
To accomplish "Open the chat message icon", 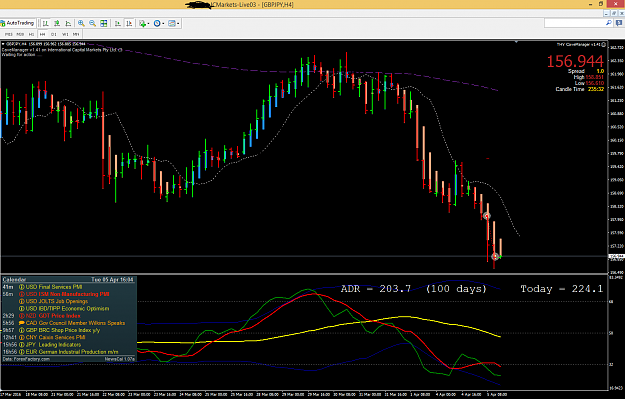I will (x=619, y=23).
